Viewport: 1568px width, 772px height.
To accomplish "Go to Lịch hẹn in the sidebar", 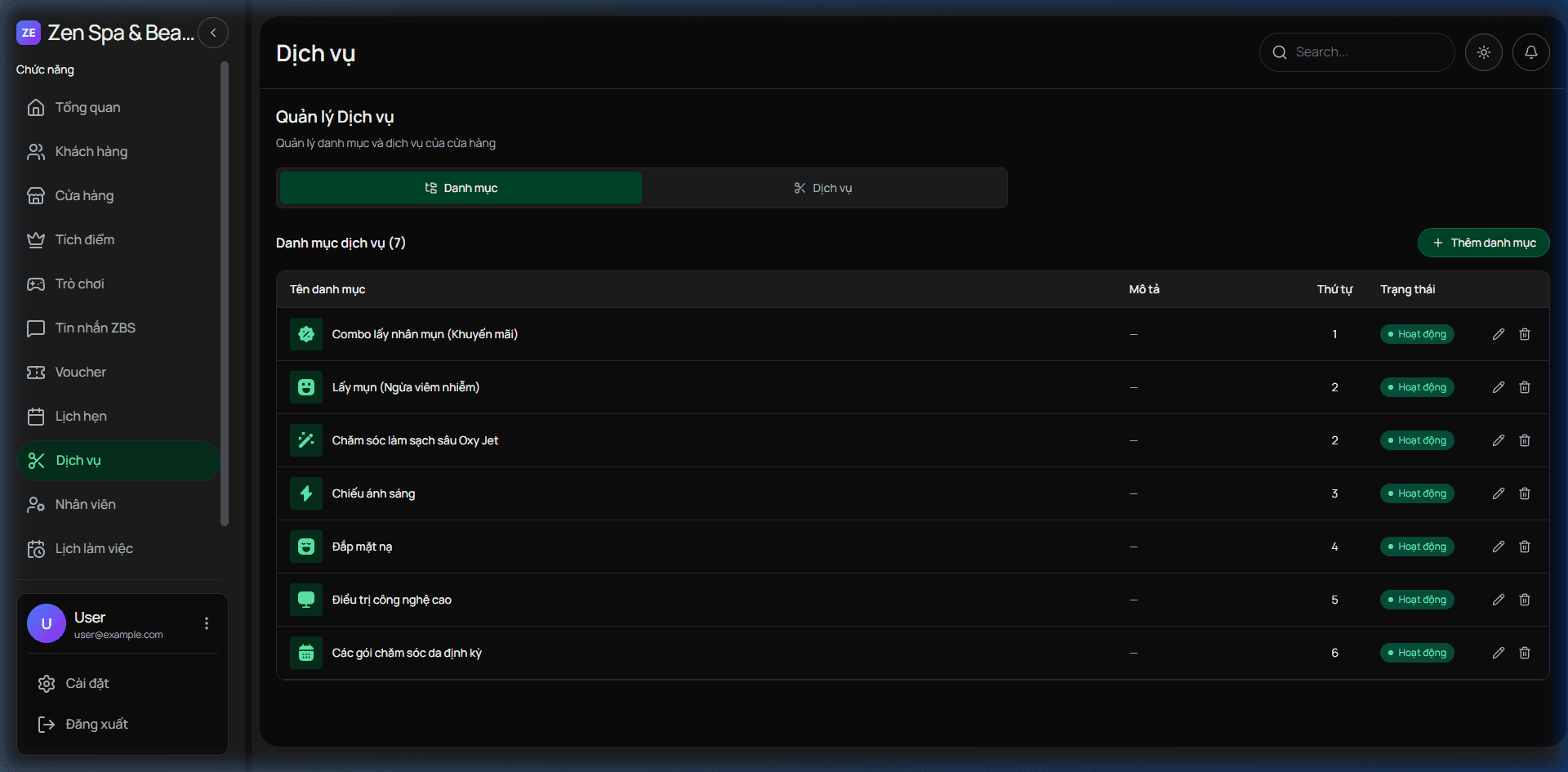I will pyautogui.click(x=80, y=416).
